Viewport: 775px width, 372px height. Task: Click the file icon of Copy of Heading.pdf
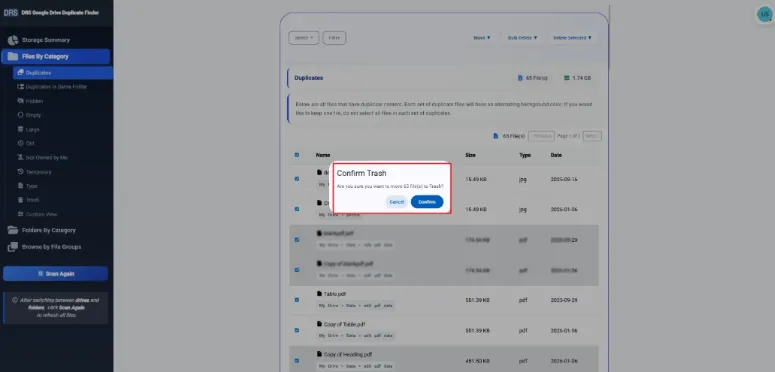[319, 354]
